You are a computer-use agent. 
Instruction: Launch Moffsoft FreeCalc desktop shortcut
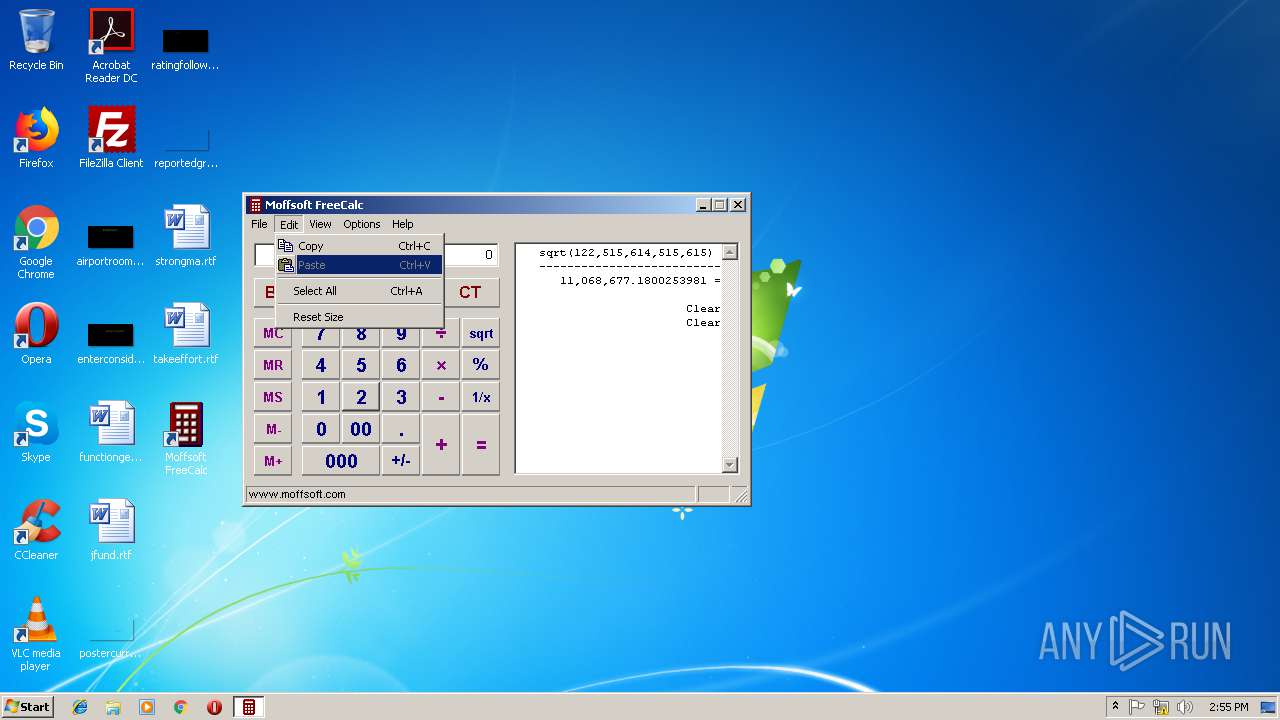[186, 438]
